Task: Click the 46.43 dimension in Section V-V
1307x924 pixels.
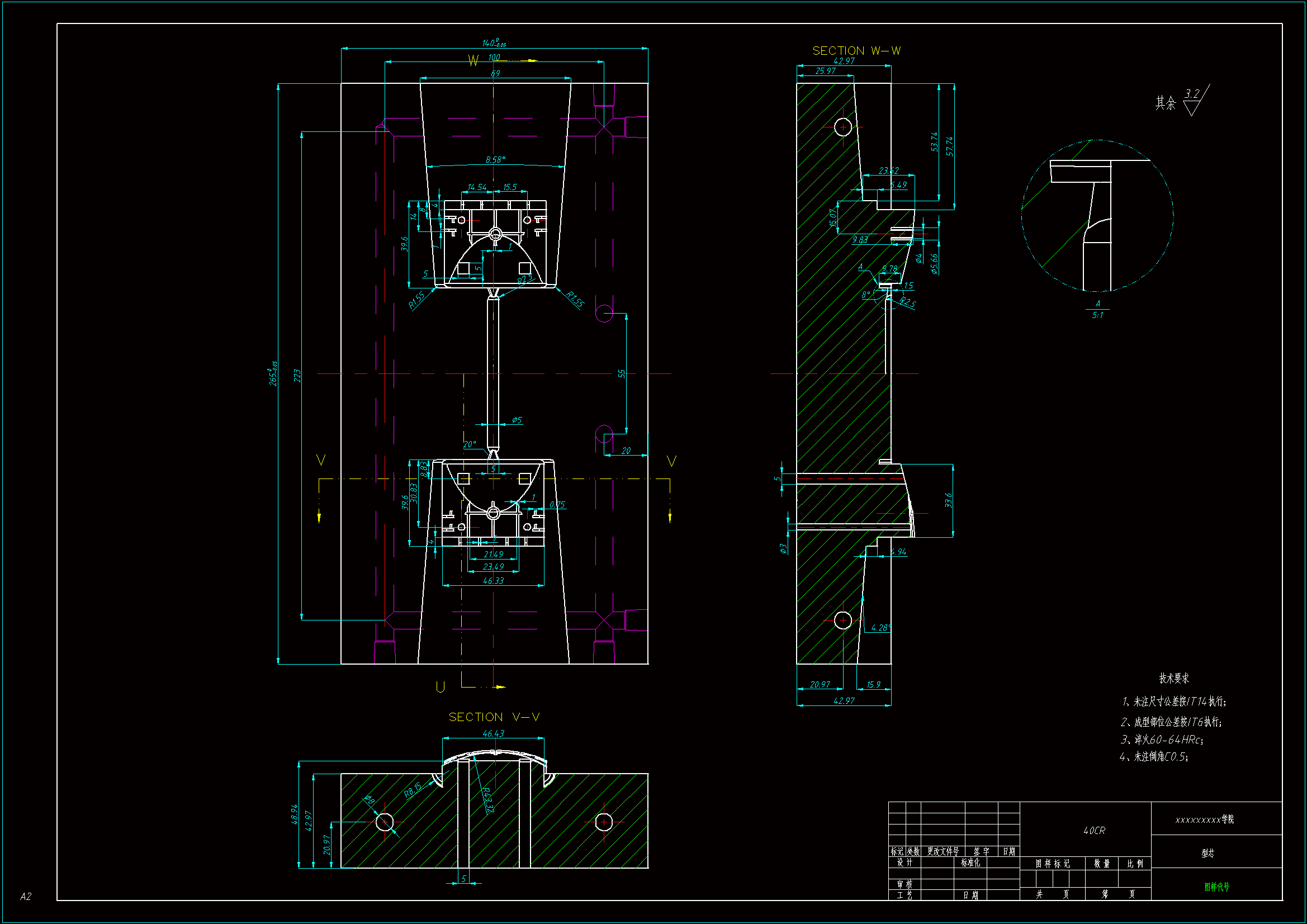Action: tap(493, 733)
